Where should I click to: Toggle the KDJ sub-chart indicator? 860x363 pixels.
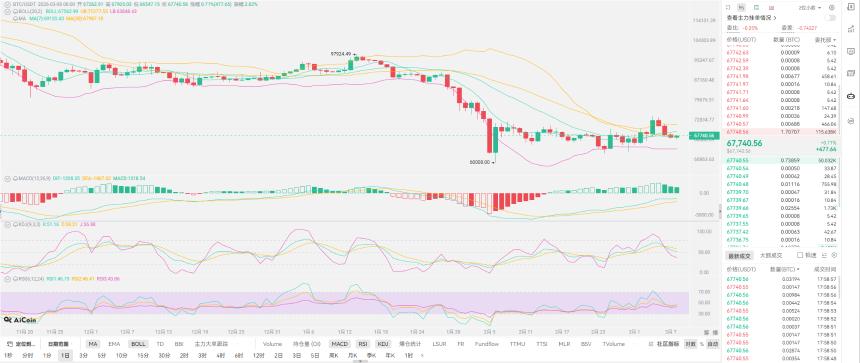[382, 344]
